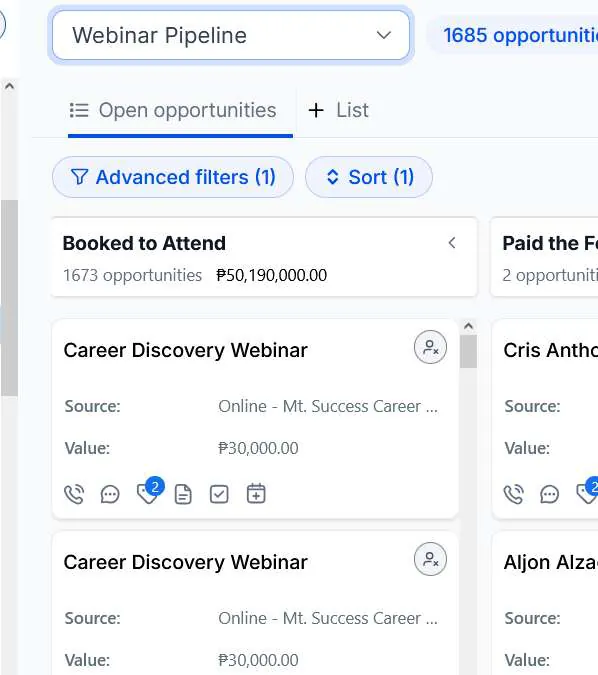Open the Sort (1) options
The width and height of the screenshot is (598, 675).
click(x=369, y=177)
